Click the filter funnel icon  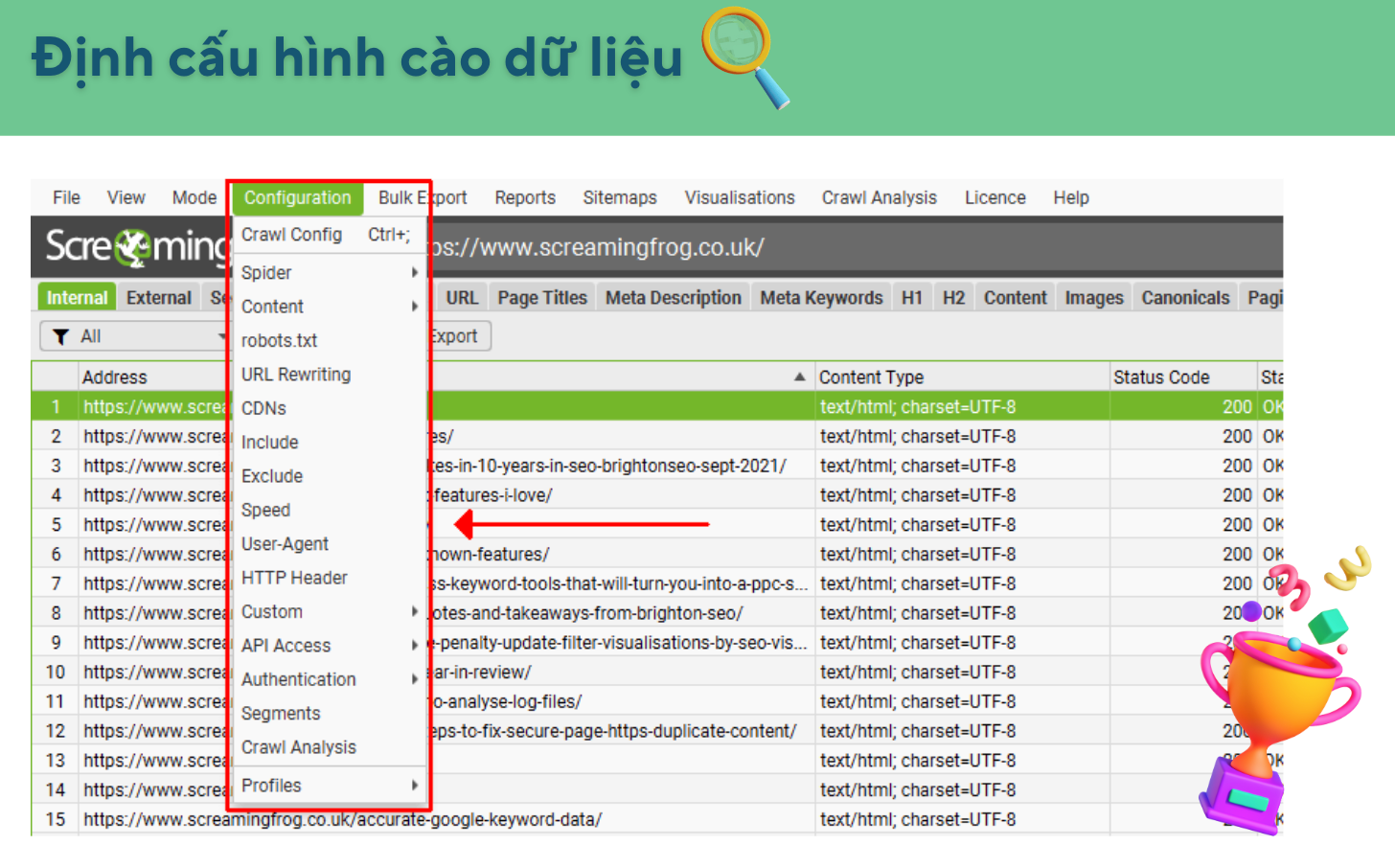coord(61,336)
